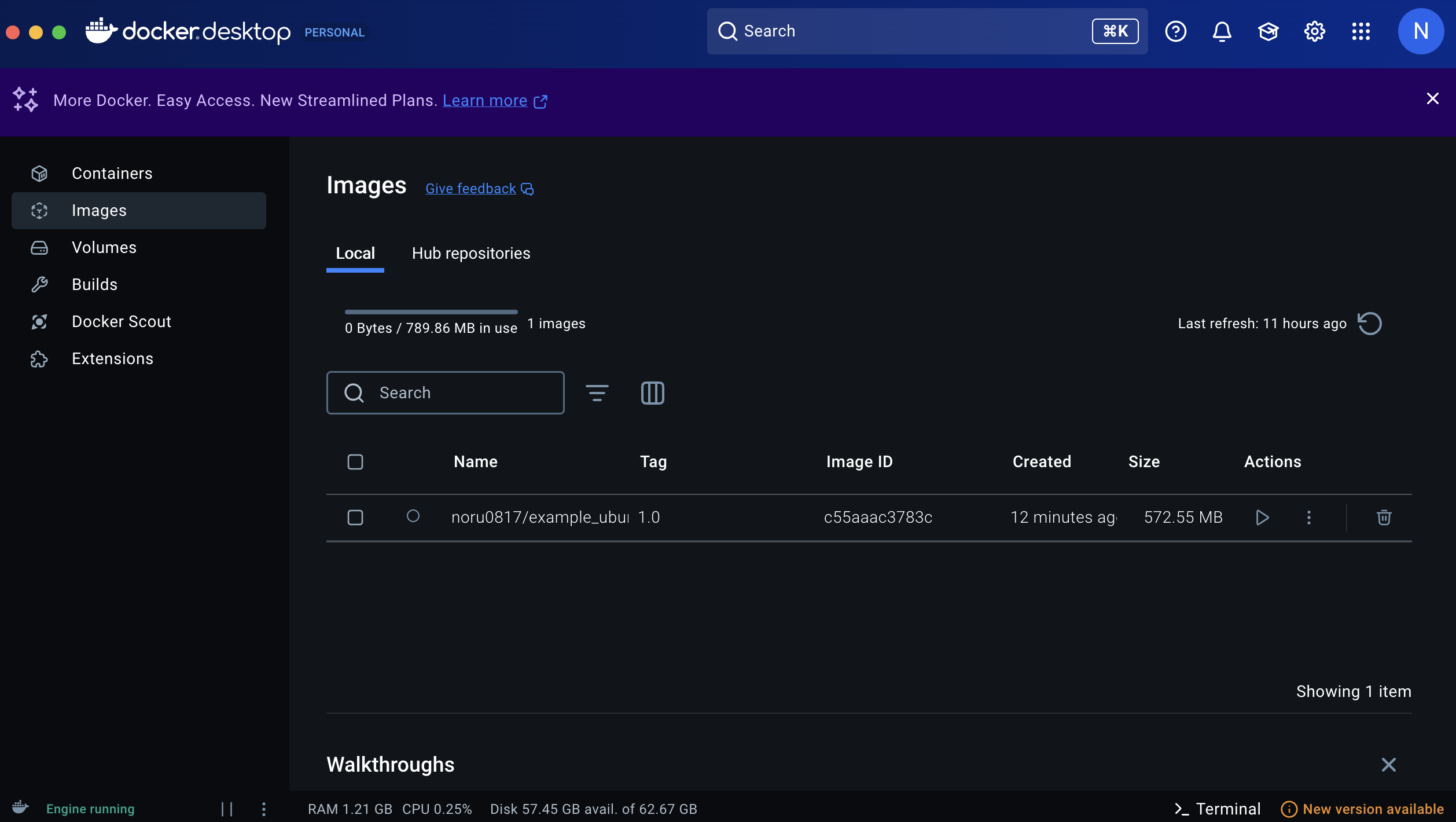Go to Docker Scout in sidebar

(122, 322)
